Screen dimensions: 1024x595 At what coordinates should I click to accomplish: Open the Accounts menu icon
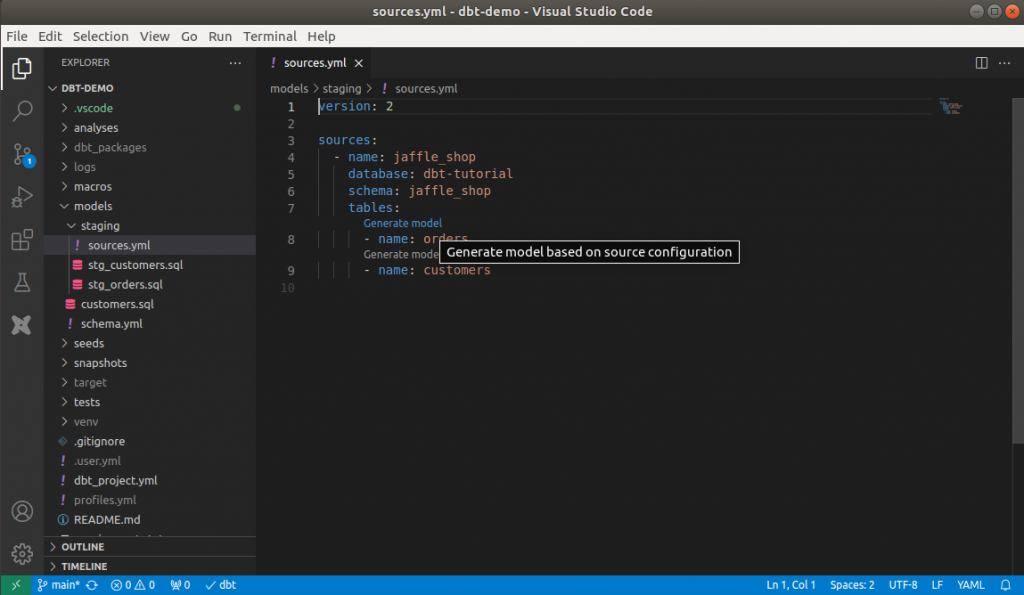[x=22, y=511]
